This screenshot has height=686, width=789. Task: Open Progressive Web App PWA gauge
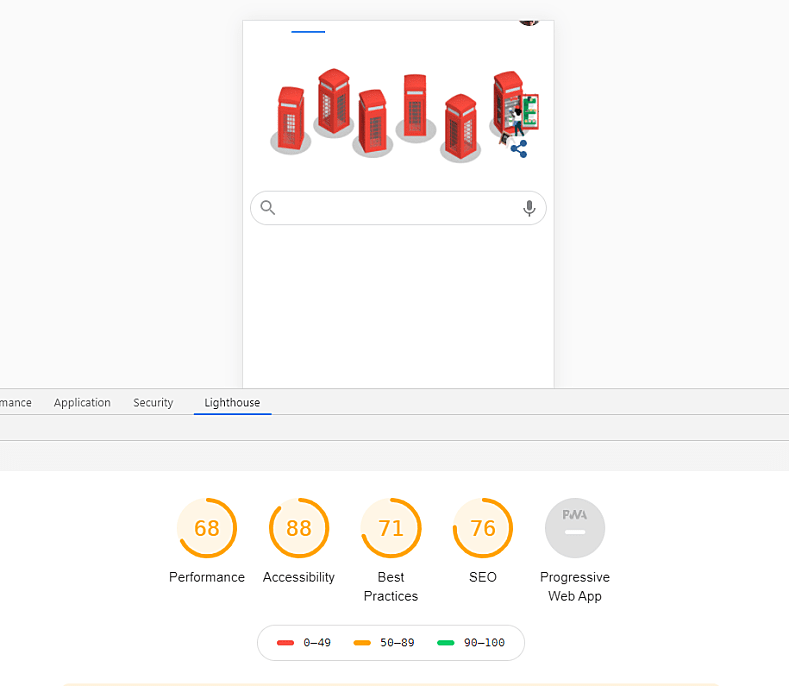tap(575, 528)
